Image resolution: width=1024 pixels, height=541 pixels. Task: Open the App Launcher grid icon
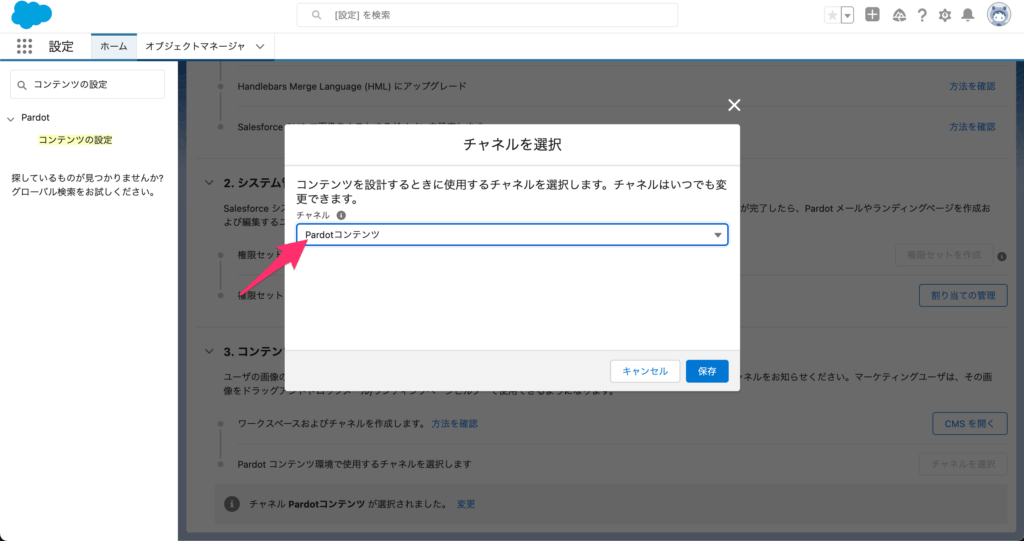[25, 46]
